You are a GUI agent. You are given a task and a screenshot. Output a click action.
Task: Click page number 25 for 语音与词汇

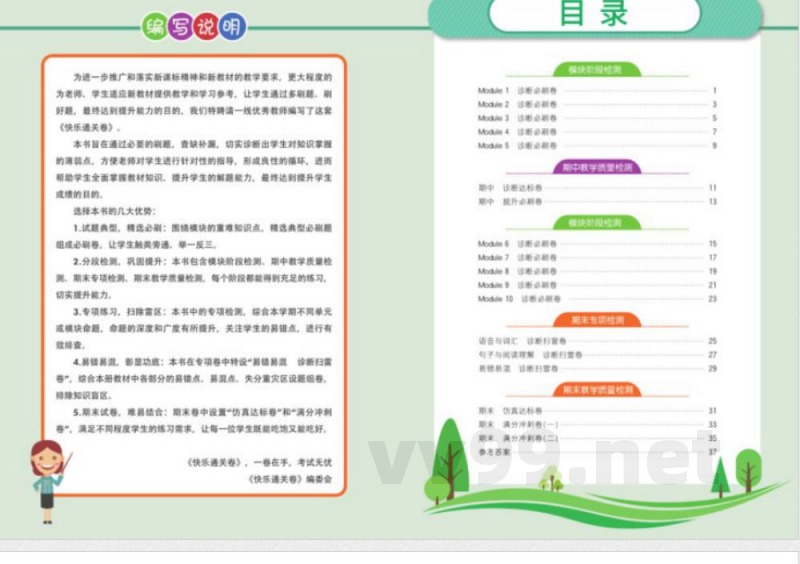(x=713, y=341)
